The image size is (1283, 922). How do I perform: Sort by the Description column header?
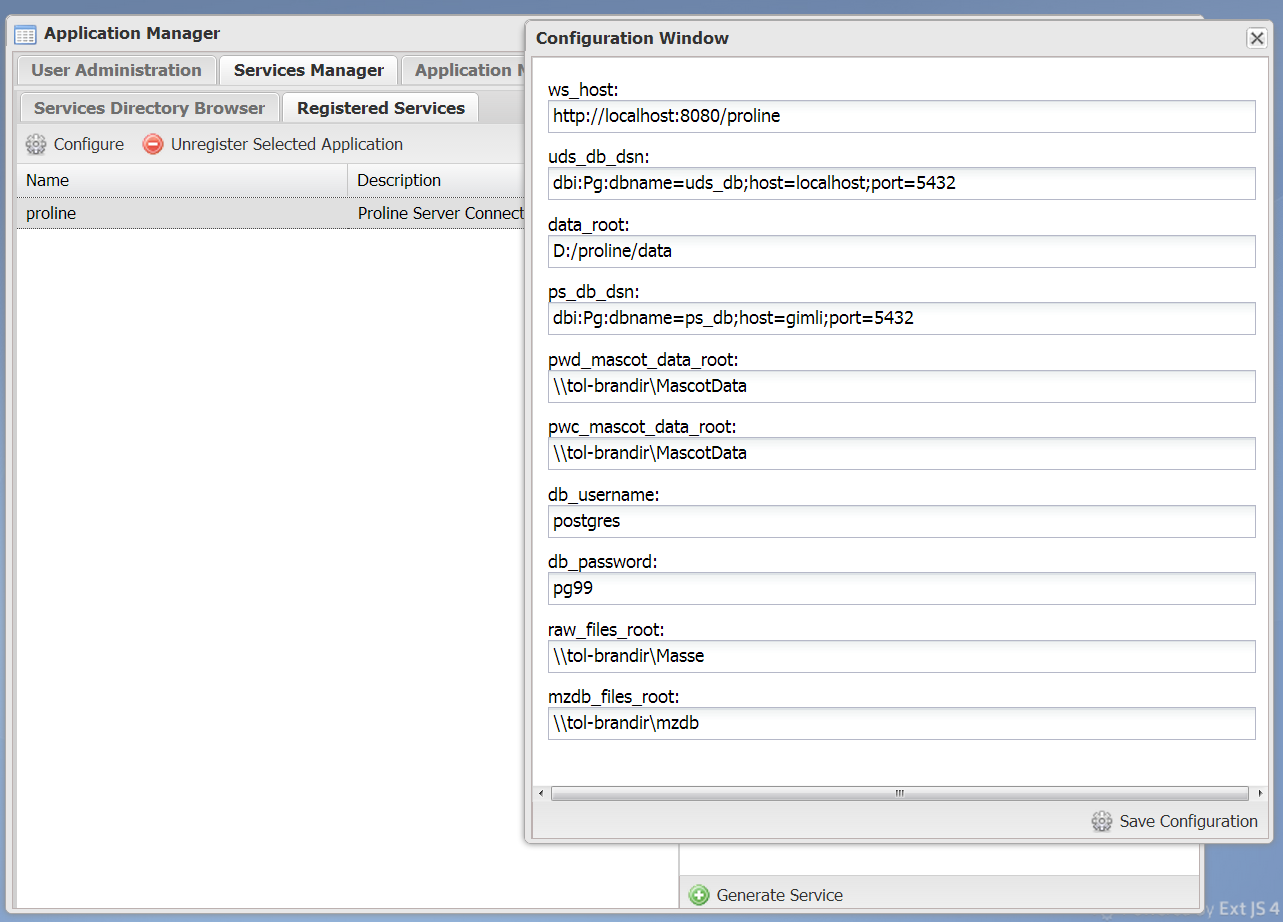435,180
